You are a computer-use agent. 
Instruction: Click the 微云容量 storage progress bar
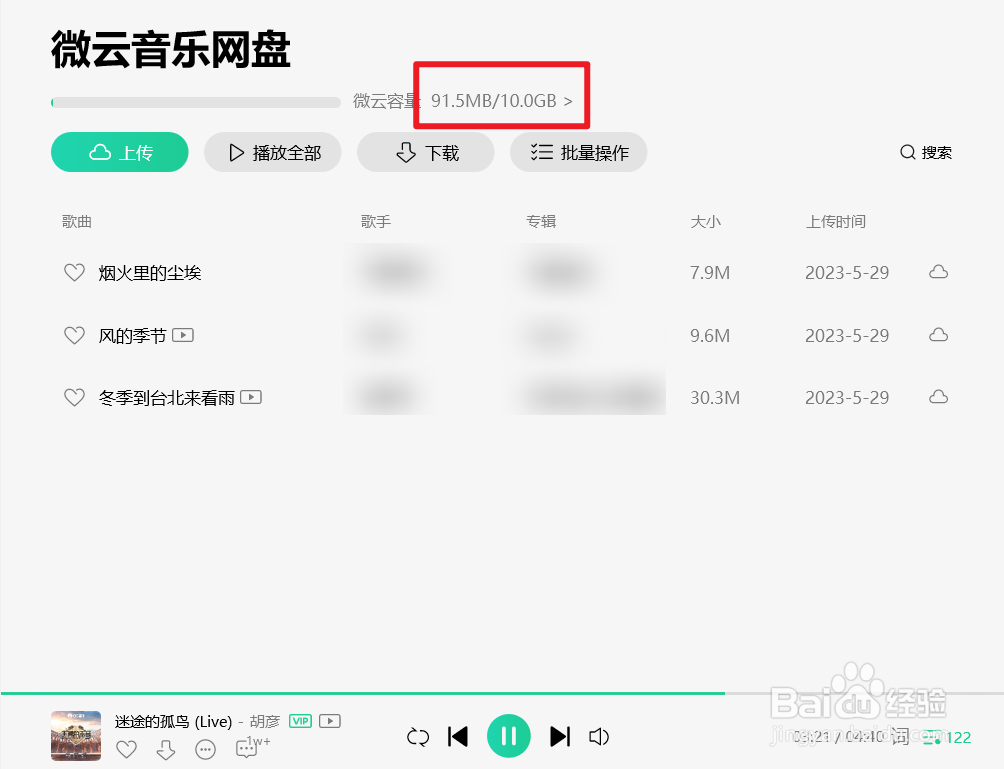[196, 102]
